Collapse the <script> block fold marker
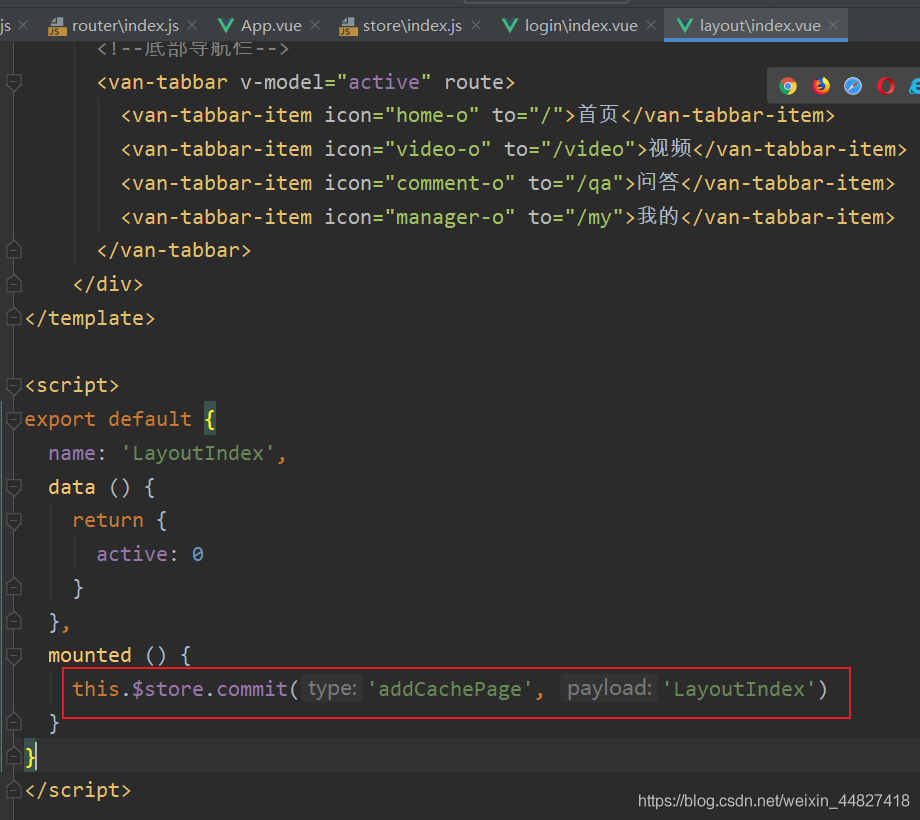The width and height of the screenshot is (920, 820). (x=13, y=385)
